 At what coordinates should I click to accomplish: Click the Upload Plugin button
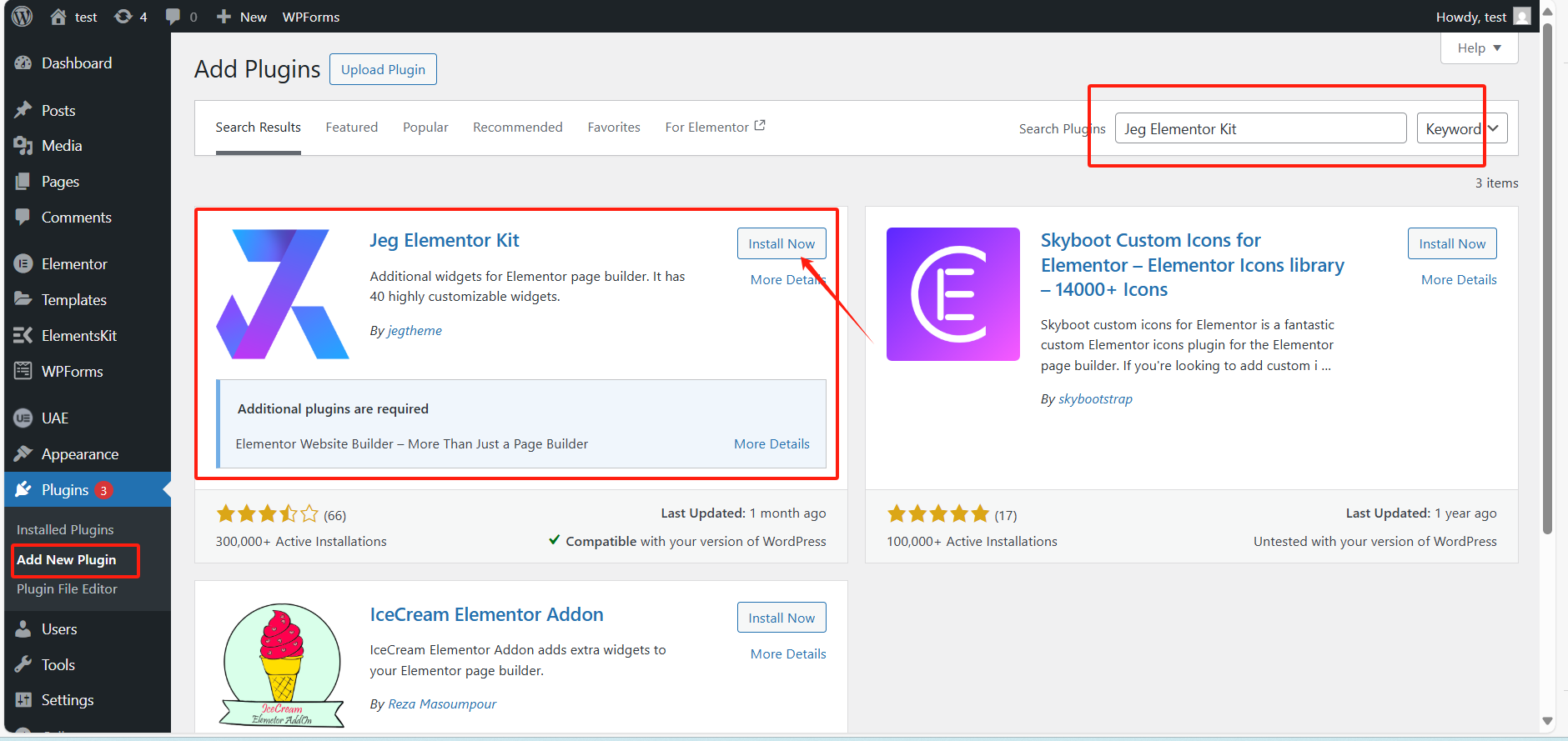point(383,69)
